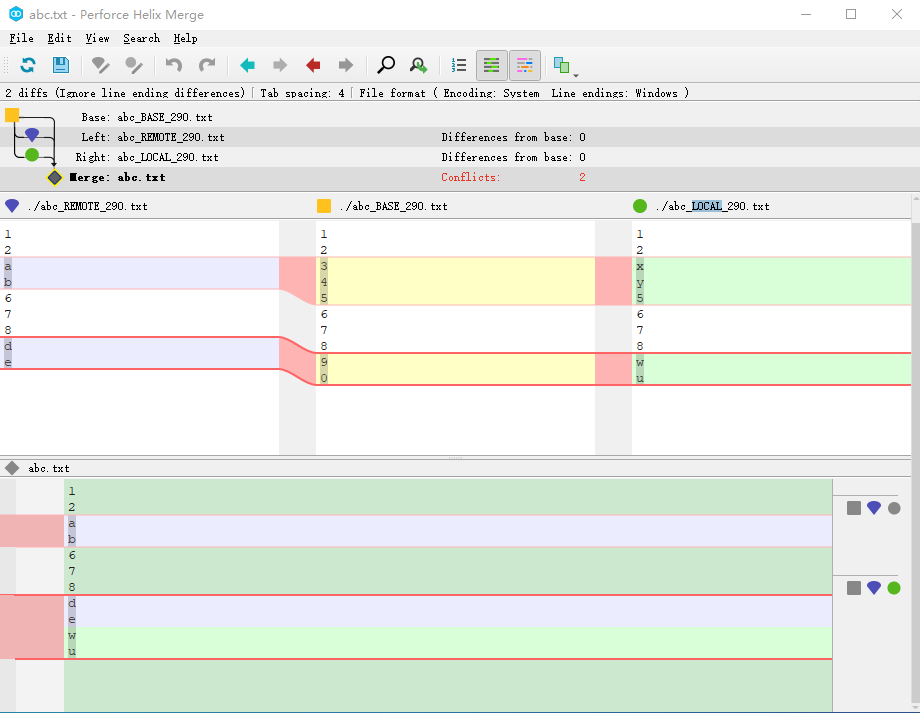This screenshot has width=920, height=713.
Task: Go to previous diff with teal arrow
Action: pyautogui.click(x=248, y=65)
